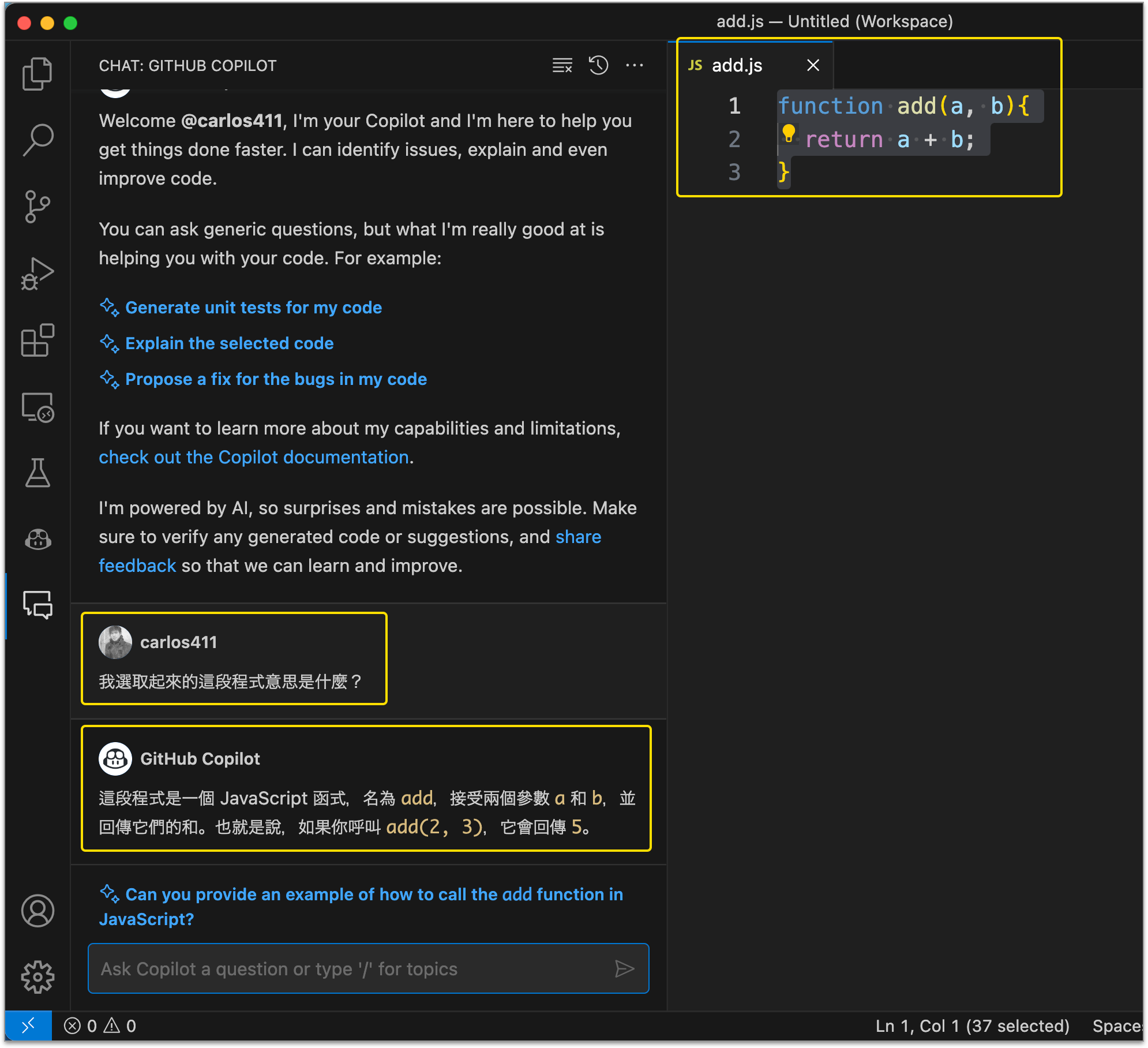Click 'Generate unit tests for my code'
Viewport: 1148px width, 1048px height.
pyautogui.click(x=253, y=308)
